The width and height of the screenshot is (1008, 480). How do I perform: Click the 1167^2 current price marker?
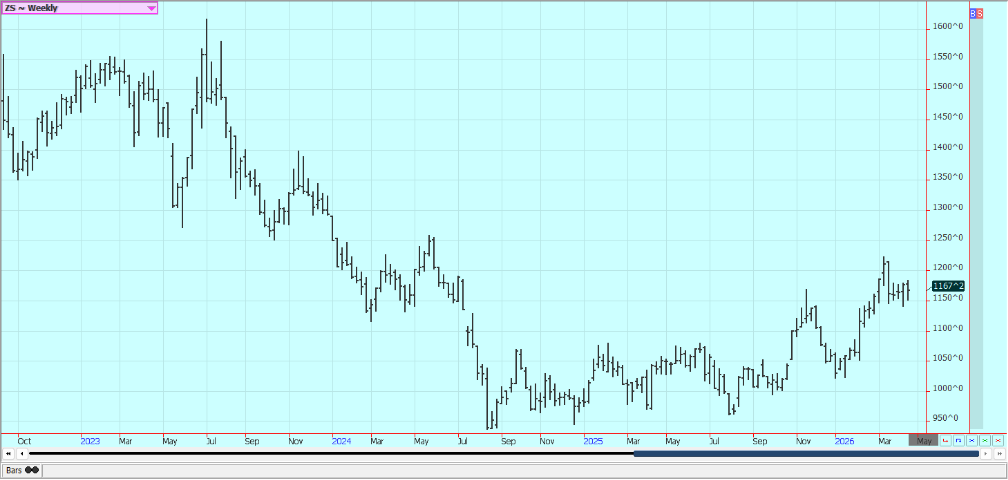point(947,286)
